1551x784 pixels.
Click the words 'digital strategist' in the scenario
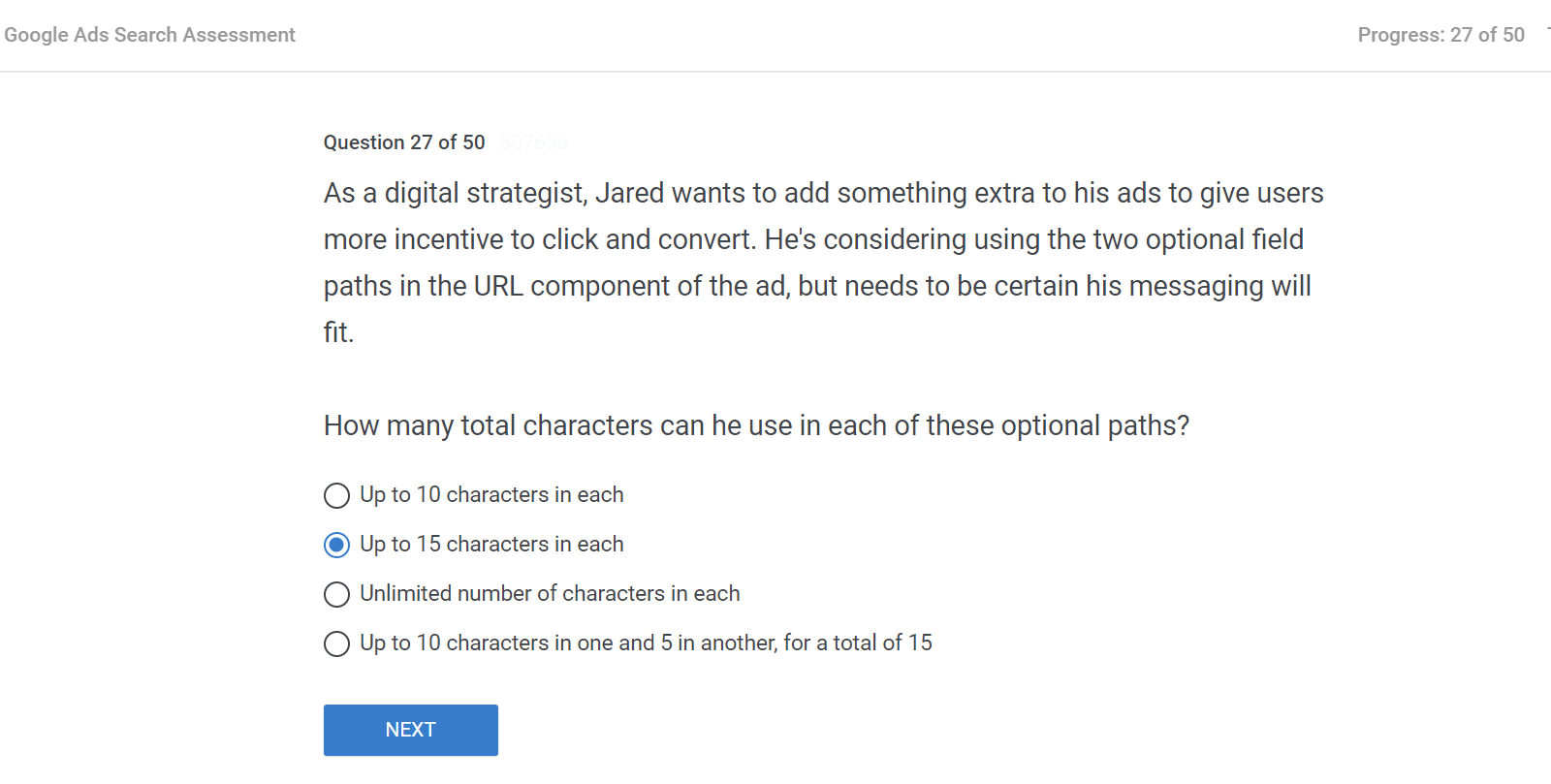point(485,194)
